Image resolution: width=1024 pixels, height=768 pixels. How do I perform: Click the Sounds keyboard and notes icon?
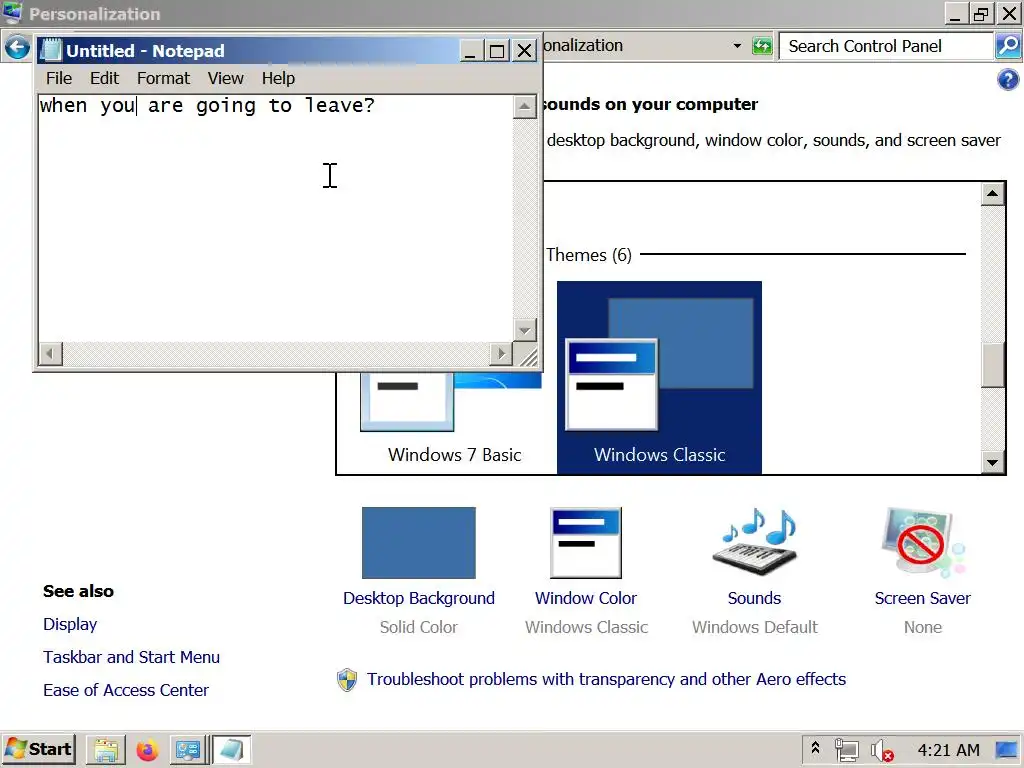pos(754,541)
